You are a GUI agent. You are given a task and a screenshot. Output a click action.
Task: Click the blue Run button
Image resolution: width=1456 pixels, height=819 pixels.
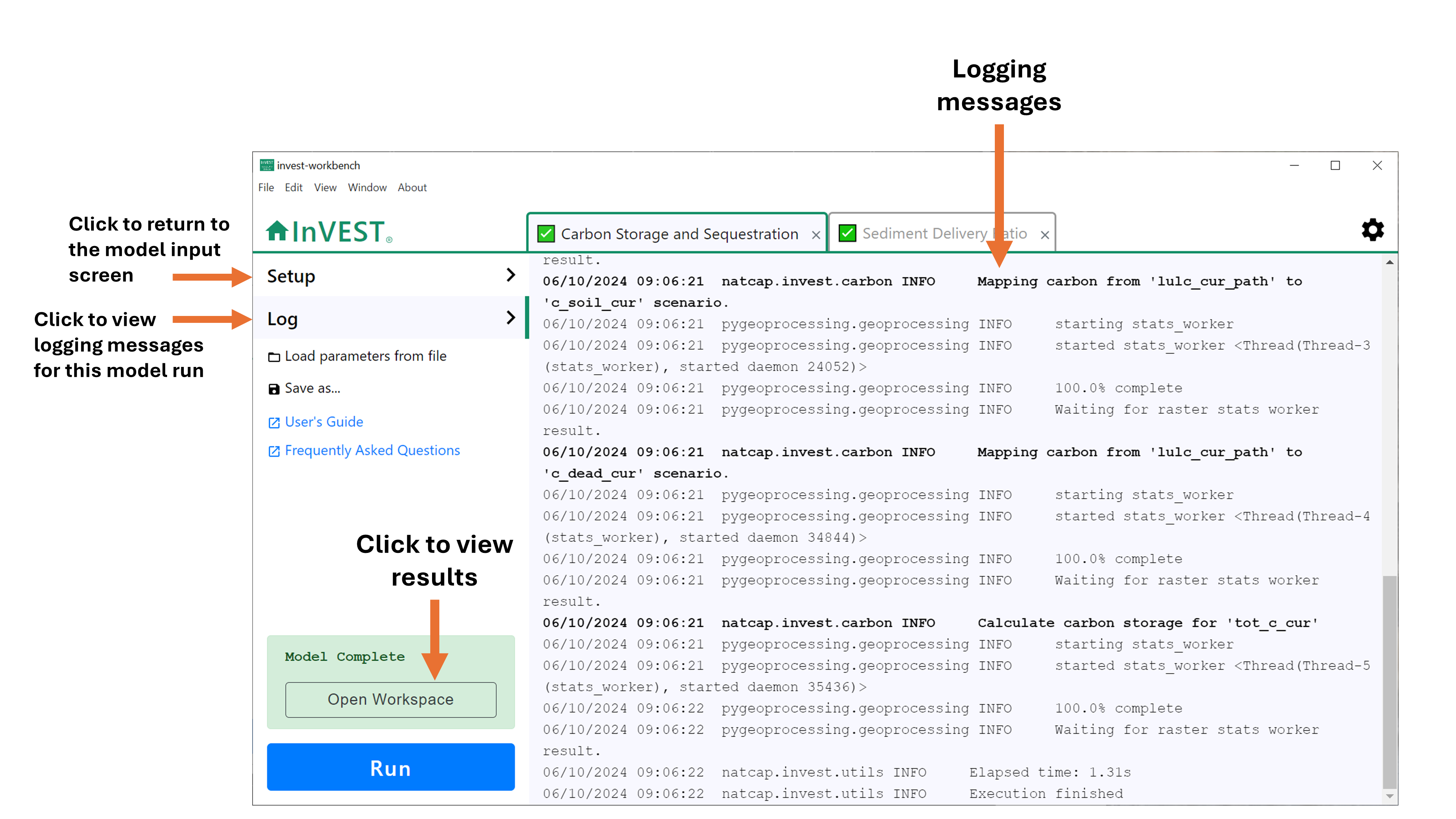(391, 768)
